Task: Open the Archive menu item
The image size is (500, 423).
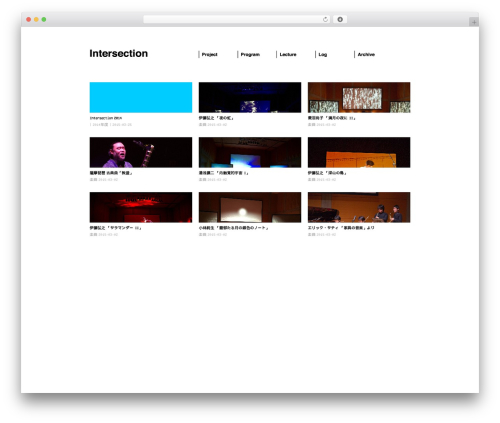Action: point(366,54)
